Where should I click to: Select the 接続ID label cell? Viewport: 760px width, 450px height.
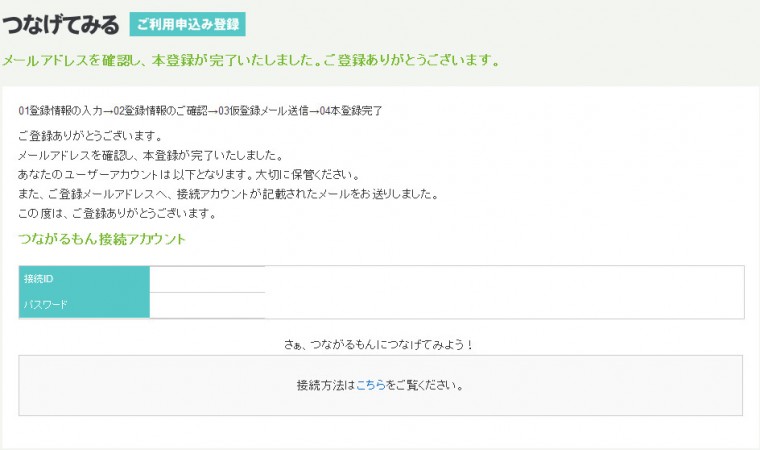point(84,278)
